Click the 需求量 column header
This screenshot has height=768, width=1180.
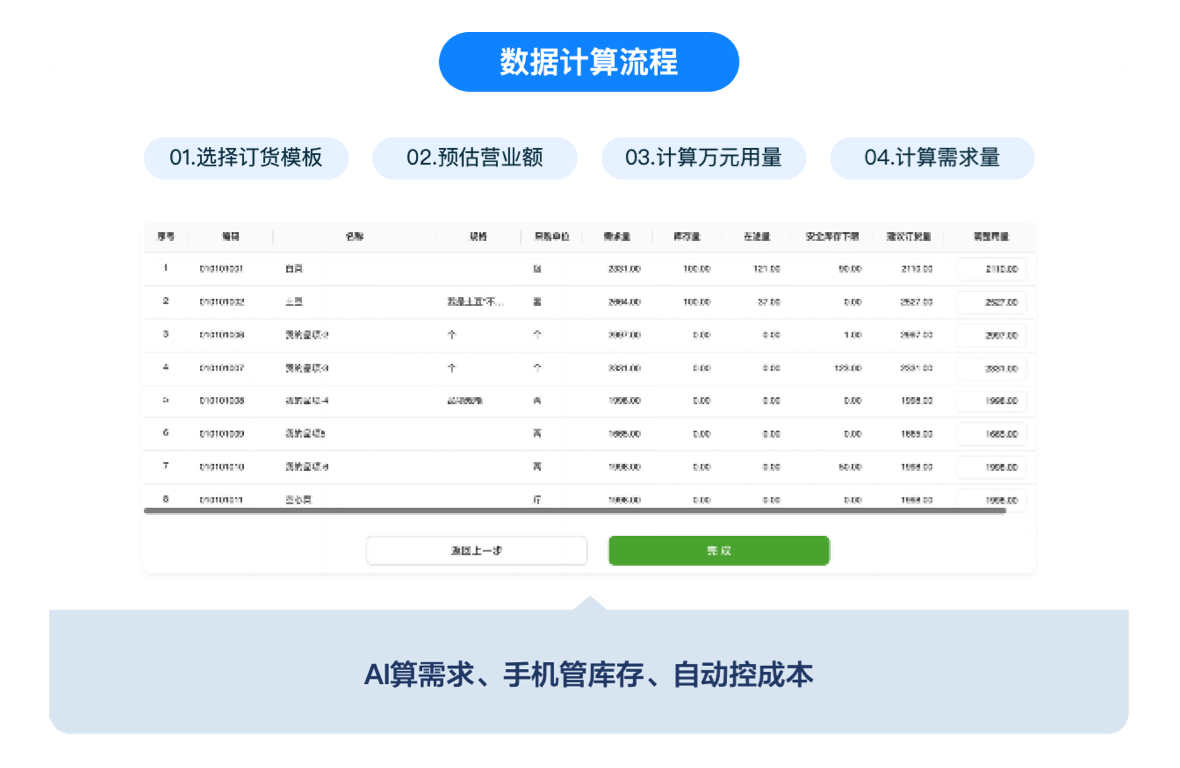[617, 236]
